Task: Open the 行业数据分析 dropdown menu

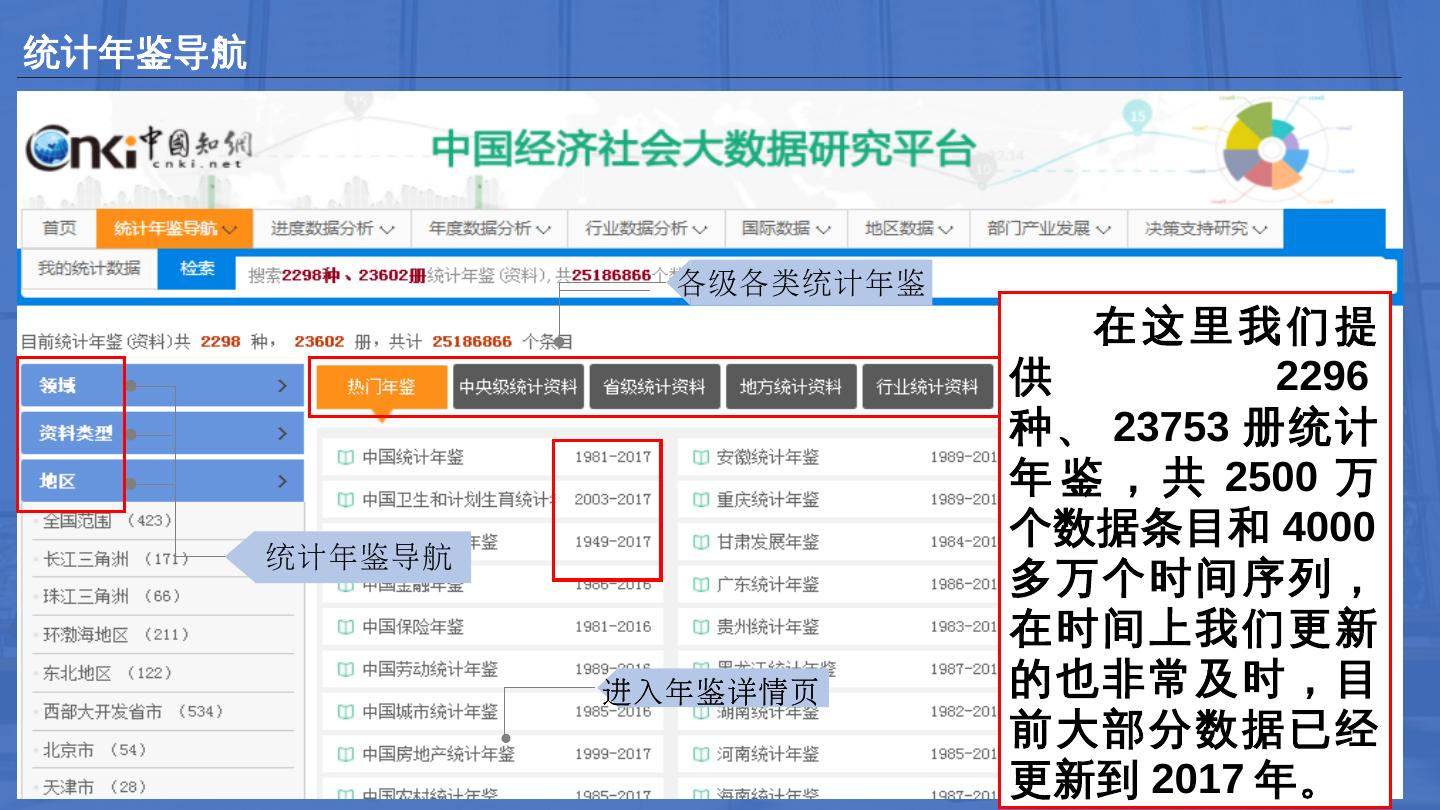Action: tap(646, 229)
